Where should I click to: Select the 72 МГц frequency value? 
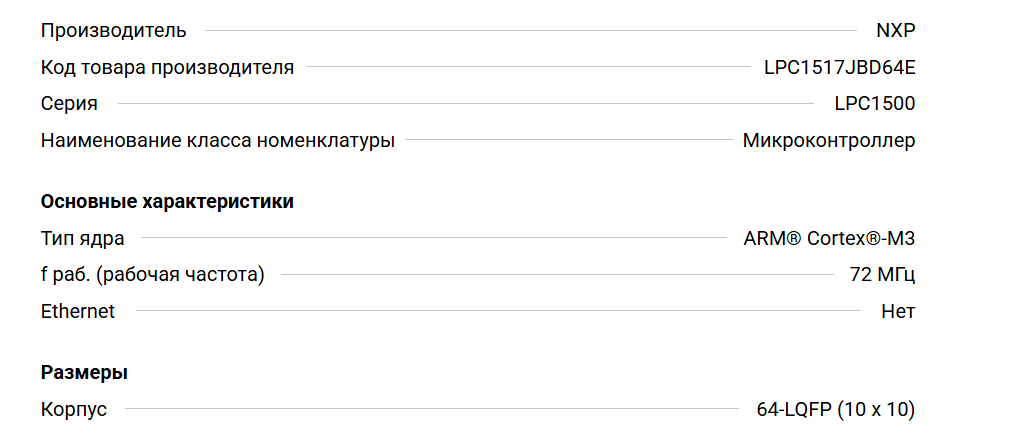(x=882, y=274)
